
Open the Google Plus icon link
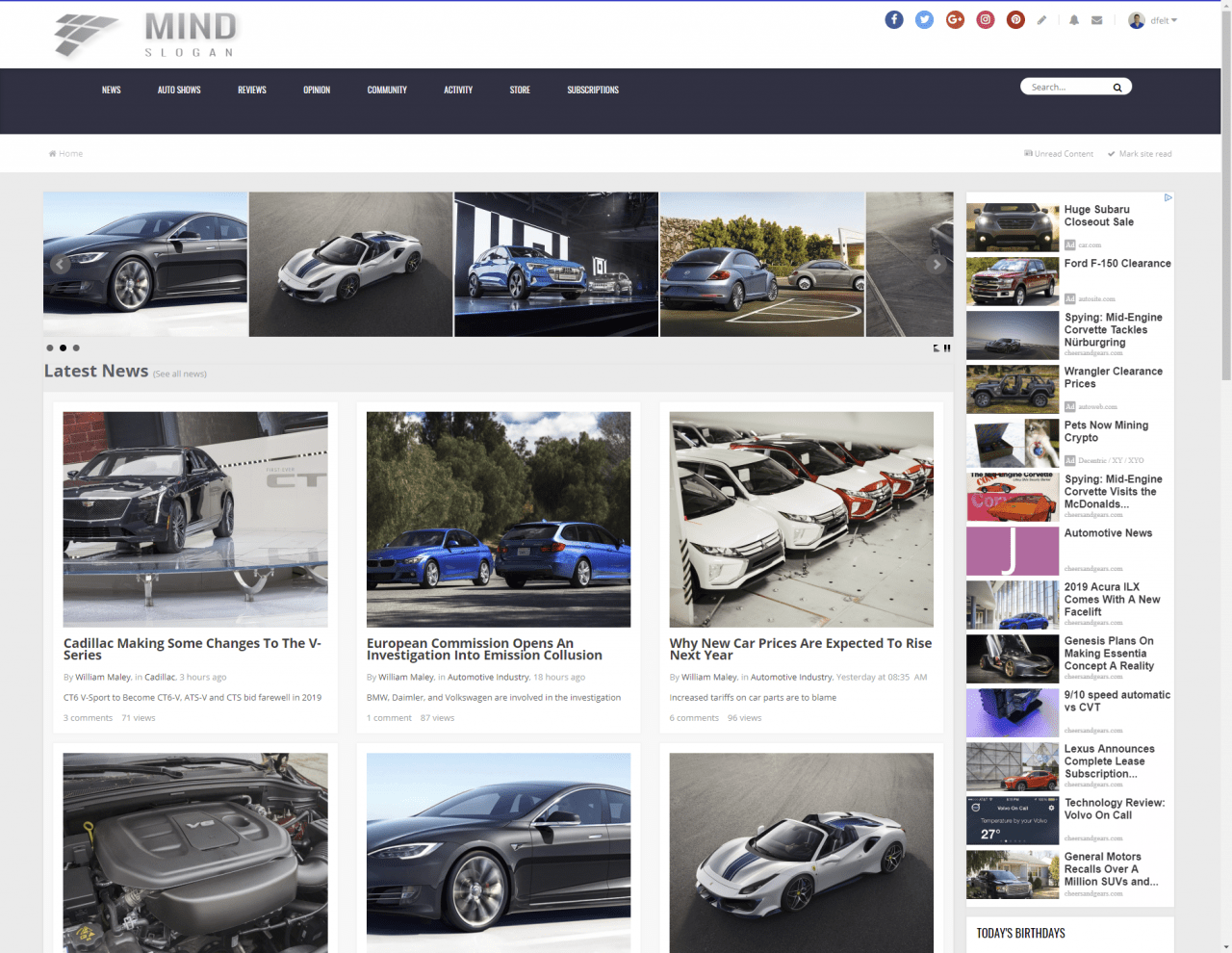(x=955, y=20)
